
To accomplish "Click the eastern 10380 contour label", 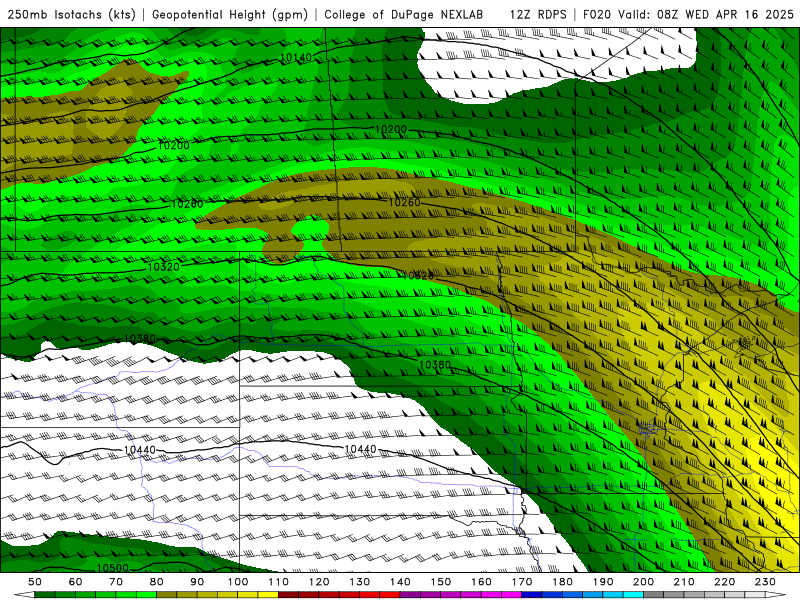I will [435, 365].
